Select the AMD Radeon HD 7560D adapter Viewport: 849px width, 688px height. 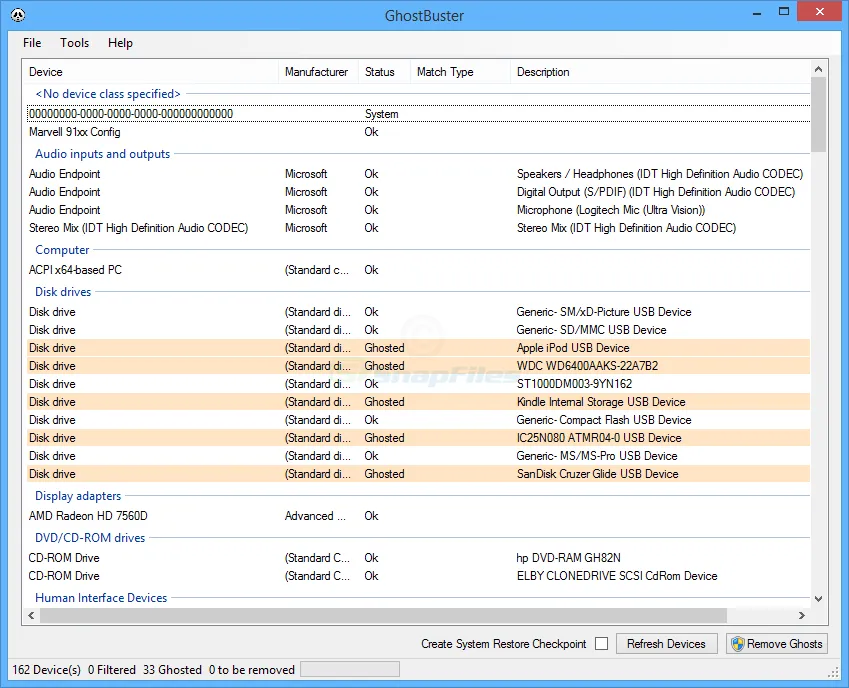(x=419, y=516)
